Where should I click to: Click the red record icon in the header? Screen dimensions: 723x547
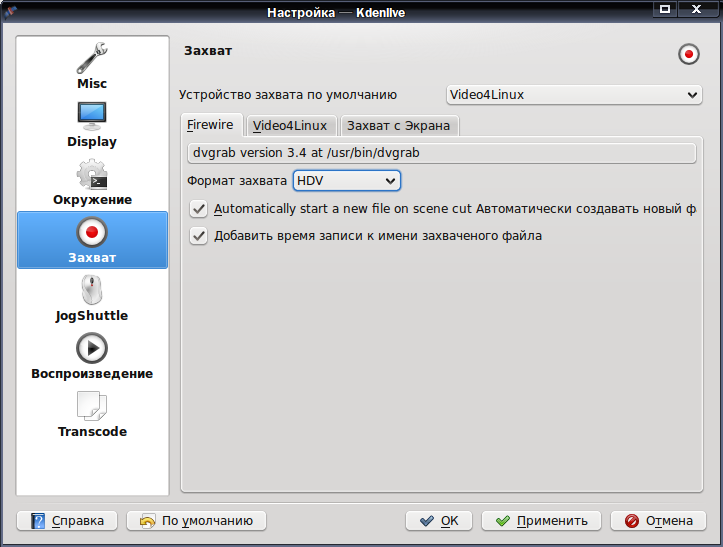pos(689,54)
